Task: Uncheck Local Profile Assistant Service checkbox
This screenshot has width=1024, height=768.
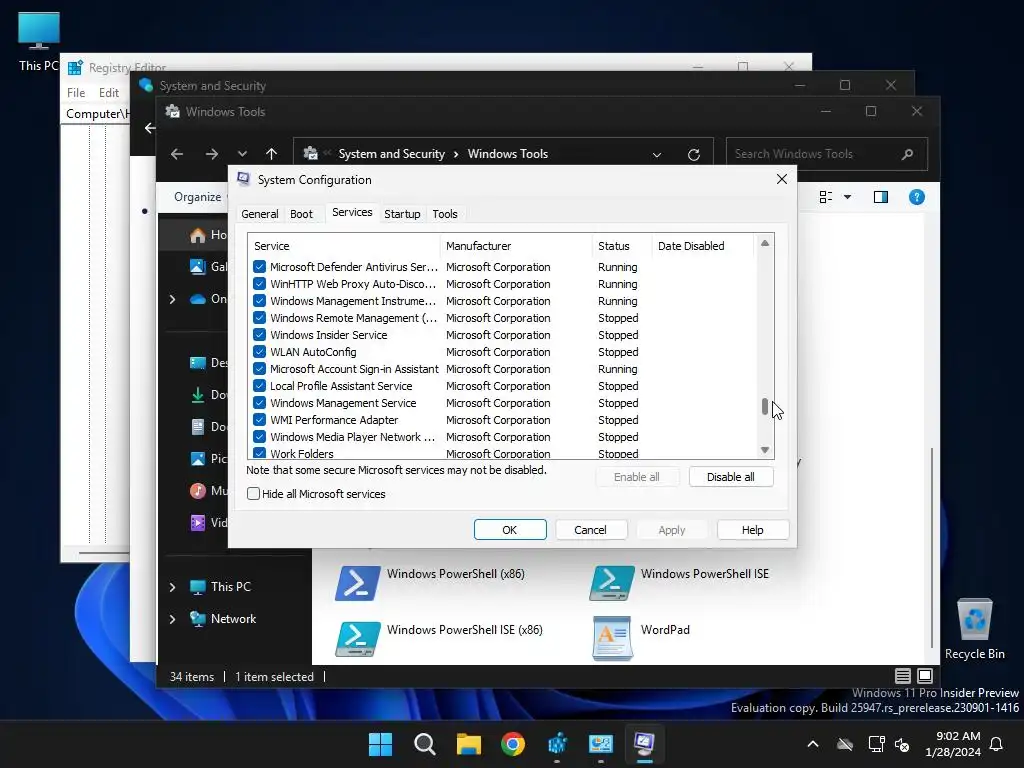Action: click(259, 385)
